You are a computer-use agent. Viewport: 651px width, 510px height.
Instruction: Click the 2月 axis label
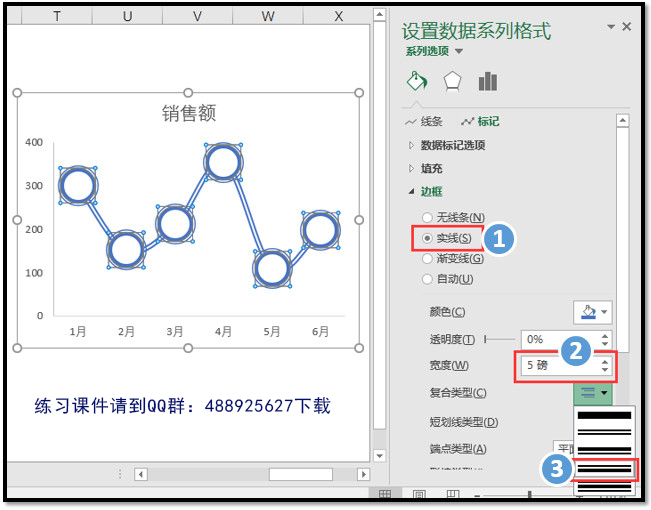(126, 331)
